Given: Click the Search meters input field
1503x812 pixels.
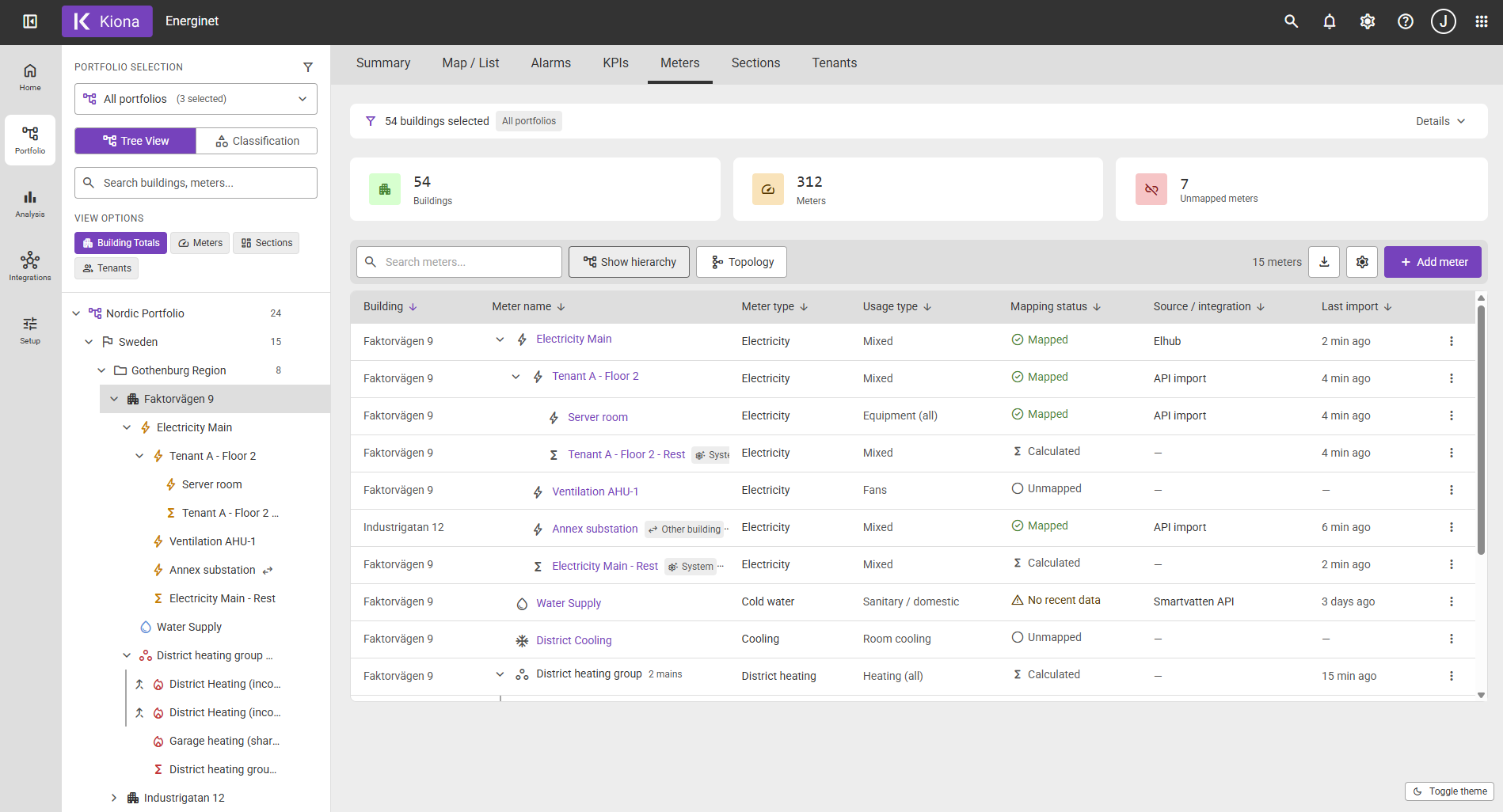Looking at the screenshot, I should coord(459,262).
